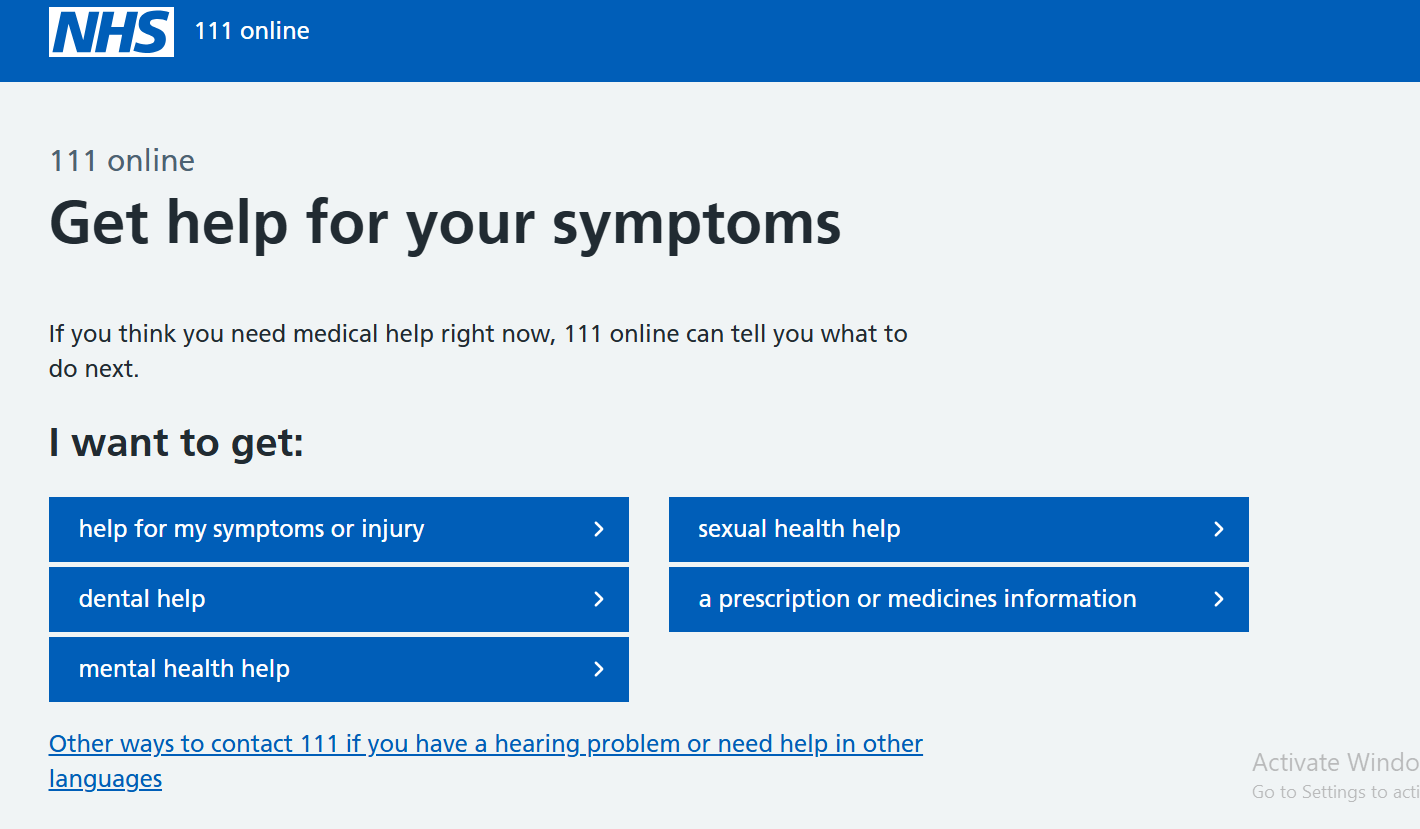This screenshot has height=829, width=1420.
Task: Click the NHS logo in the header
Action: click(x=111, y=32)
